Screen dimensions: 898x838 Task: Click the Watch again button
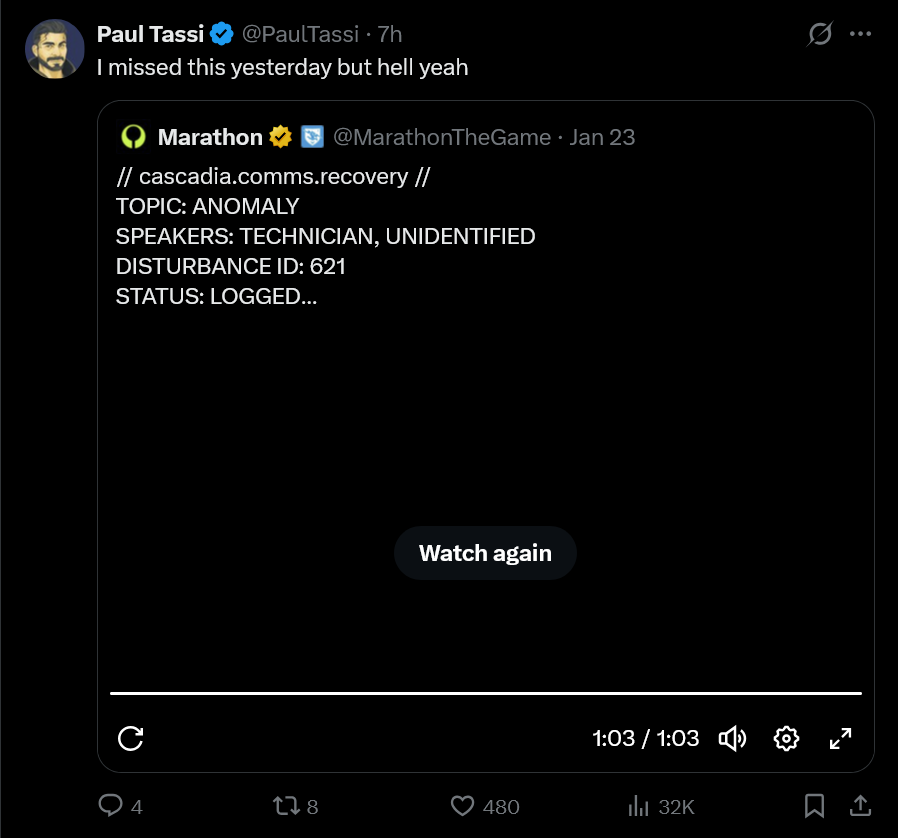(485, 553)
